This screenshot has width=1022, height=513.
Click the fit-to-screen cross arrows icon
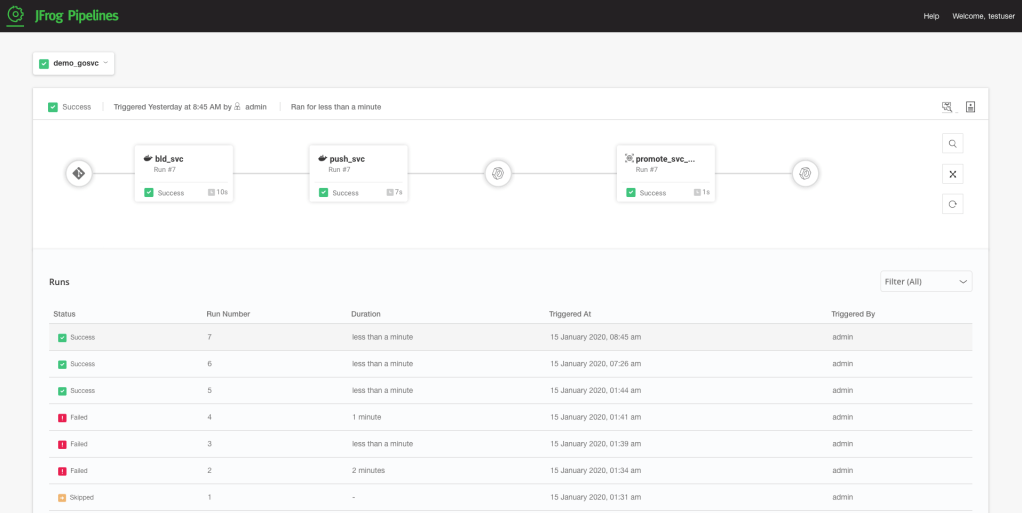[x=953, y=174]
